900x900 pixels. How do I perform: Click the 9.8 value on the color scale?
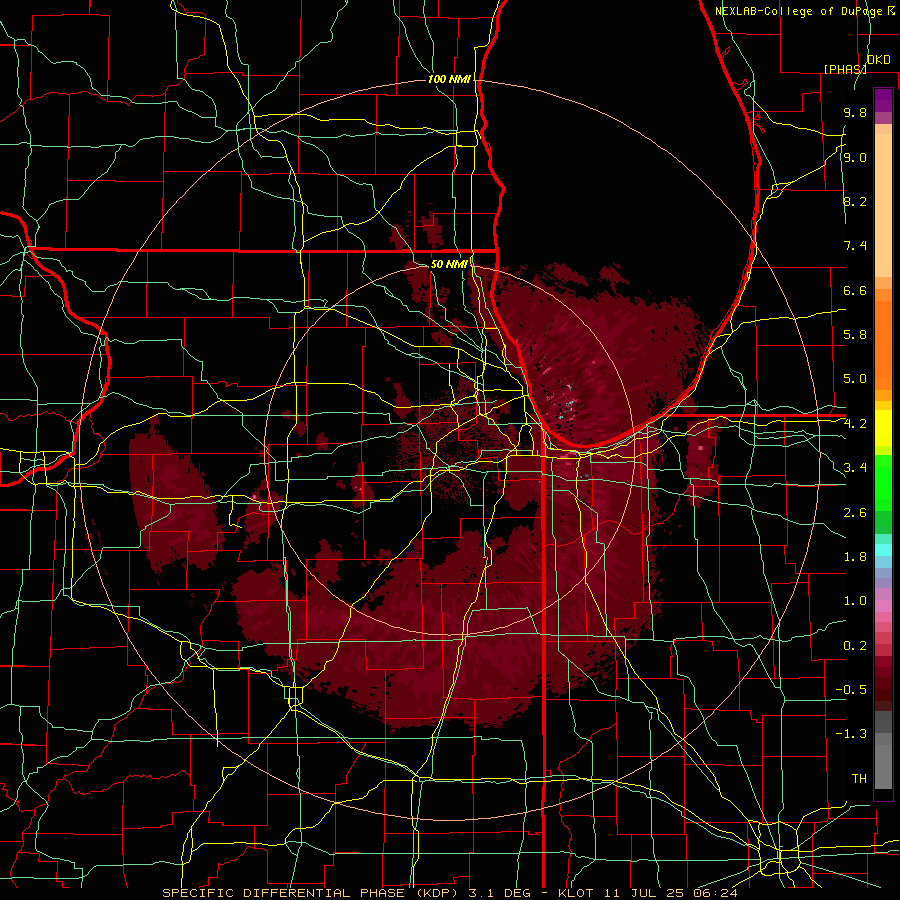click(855, 112)
